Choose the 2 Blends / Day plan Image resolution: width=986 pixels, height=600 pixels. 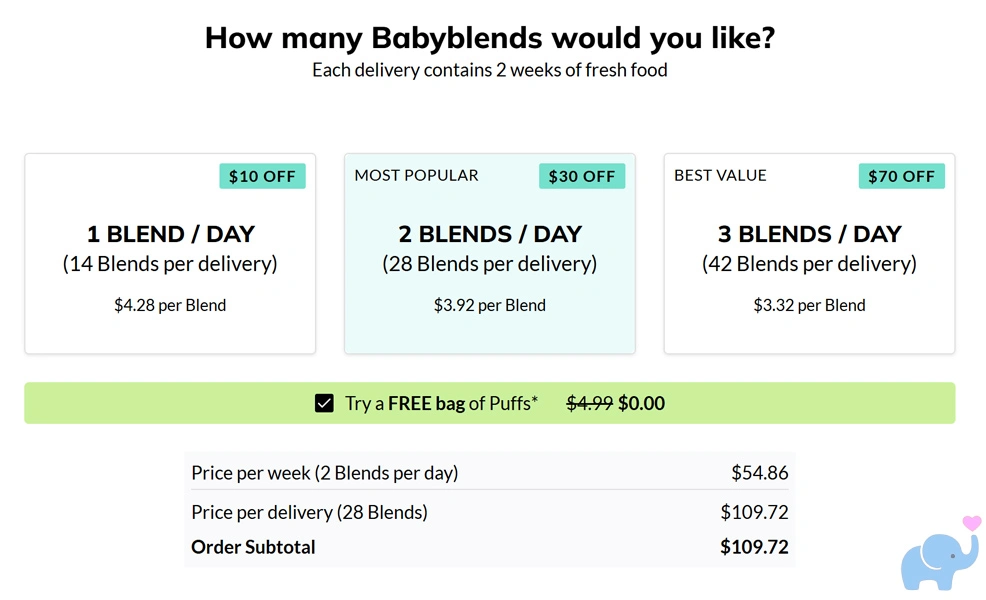tap(489, 254)
